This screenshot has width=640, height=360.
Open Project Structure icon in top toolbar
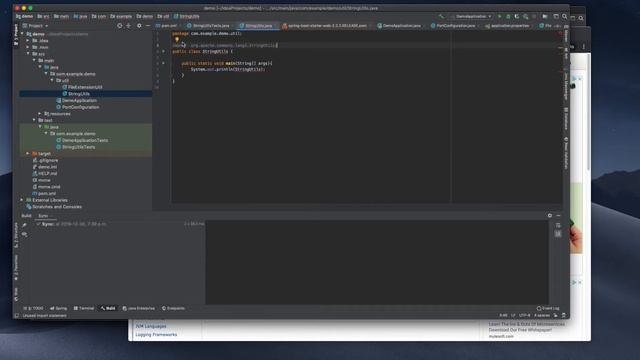[545, 16]
